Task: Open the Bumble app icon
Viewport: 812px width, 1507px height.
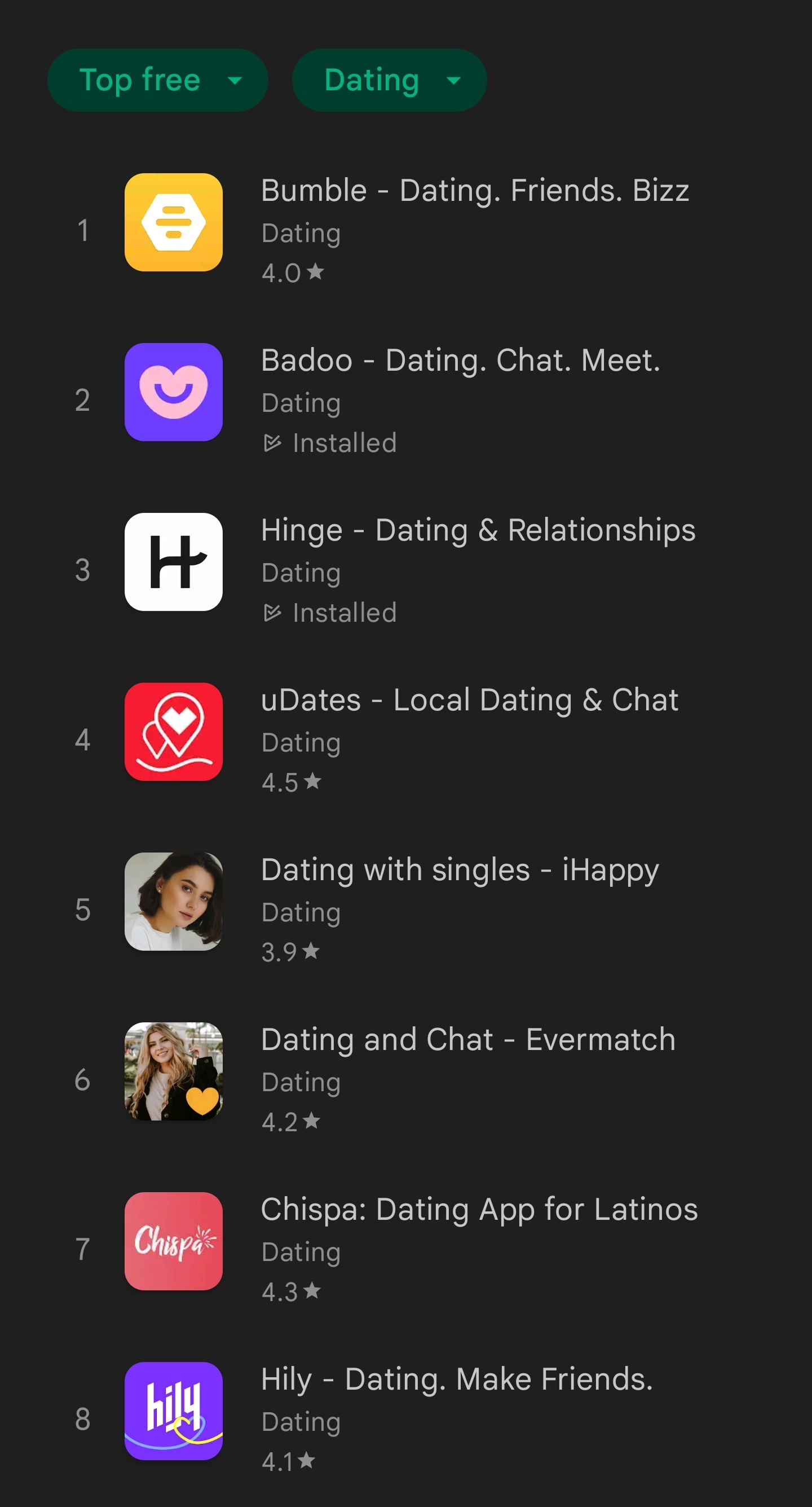Action: [174, 222]
